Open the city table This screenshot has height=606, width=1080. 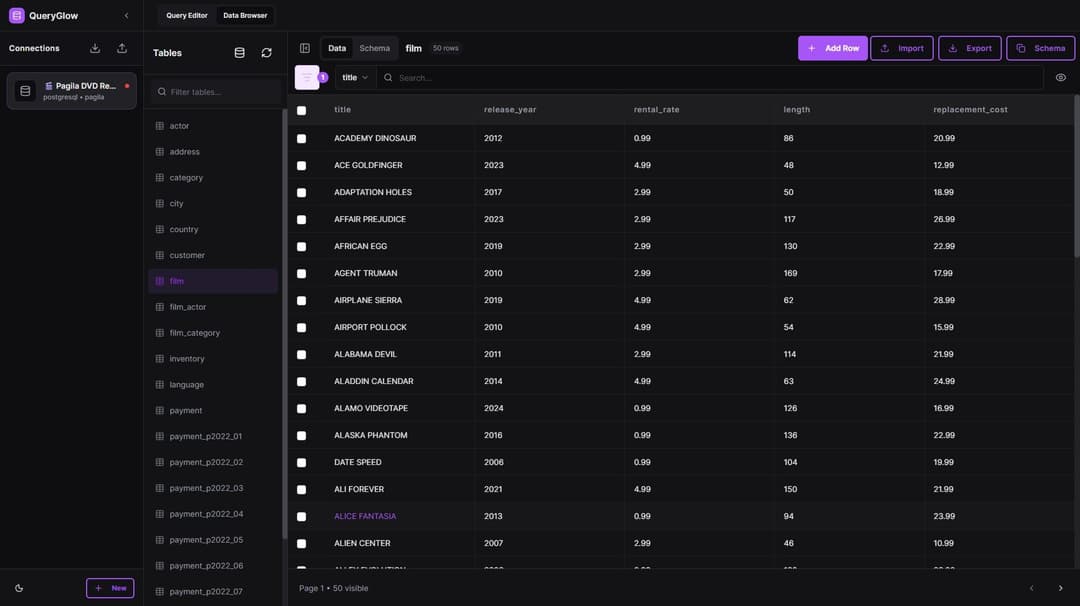(x=213, y=204)
